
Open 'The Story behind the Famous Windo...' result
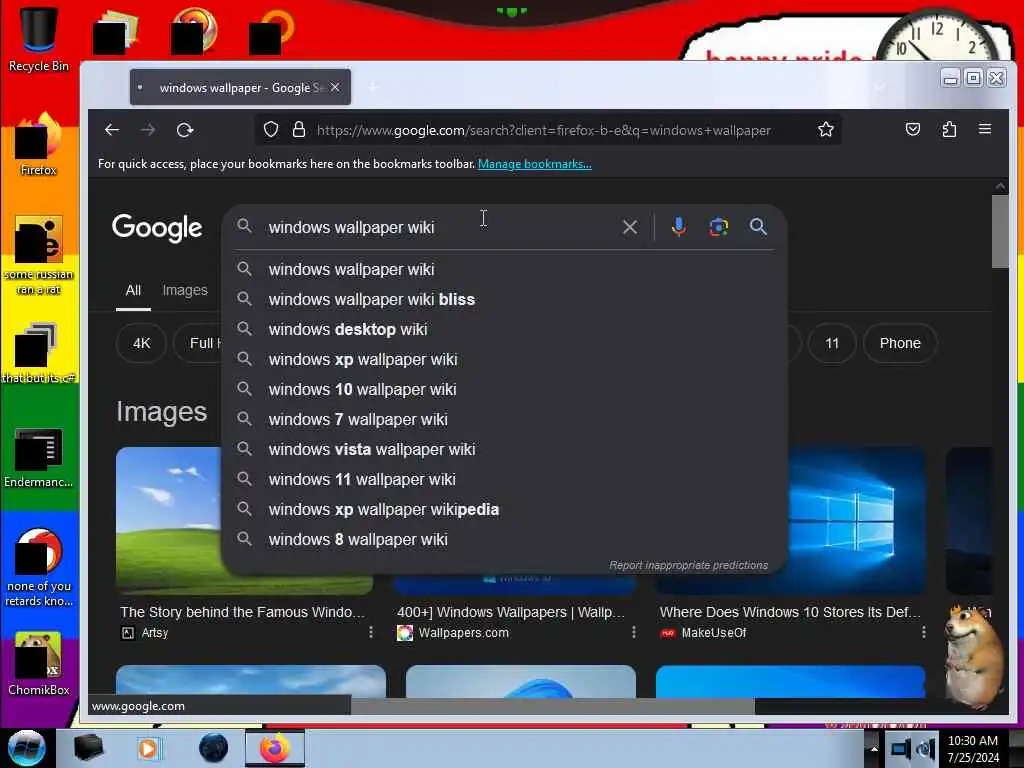242,612
